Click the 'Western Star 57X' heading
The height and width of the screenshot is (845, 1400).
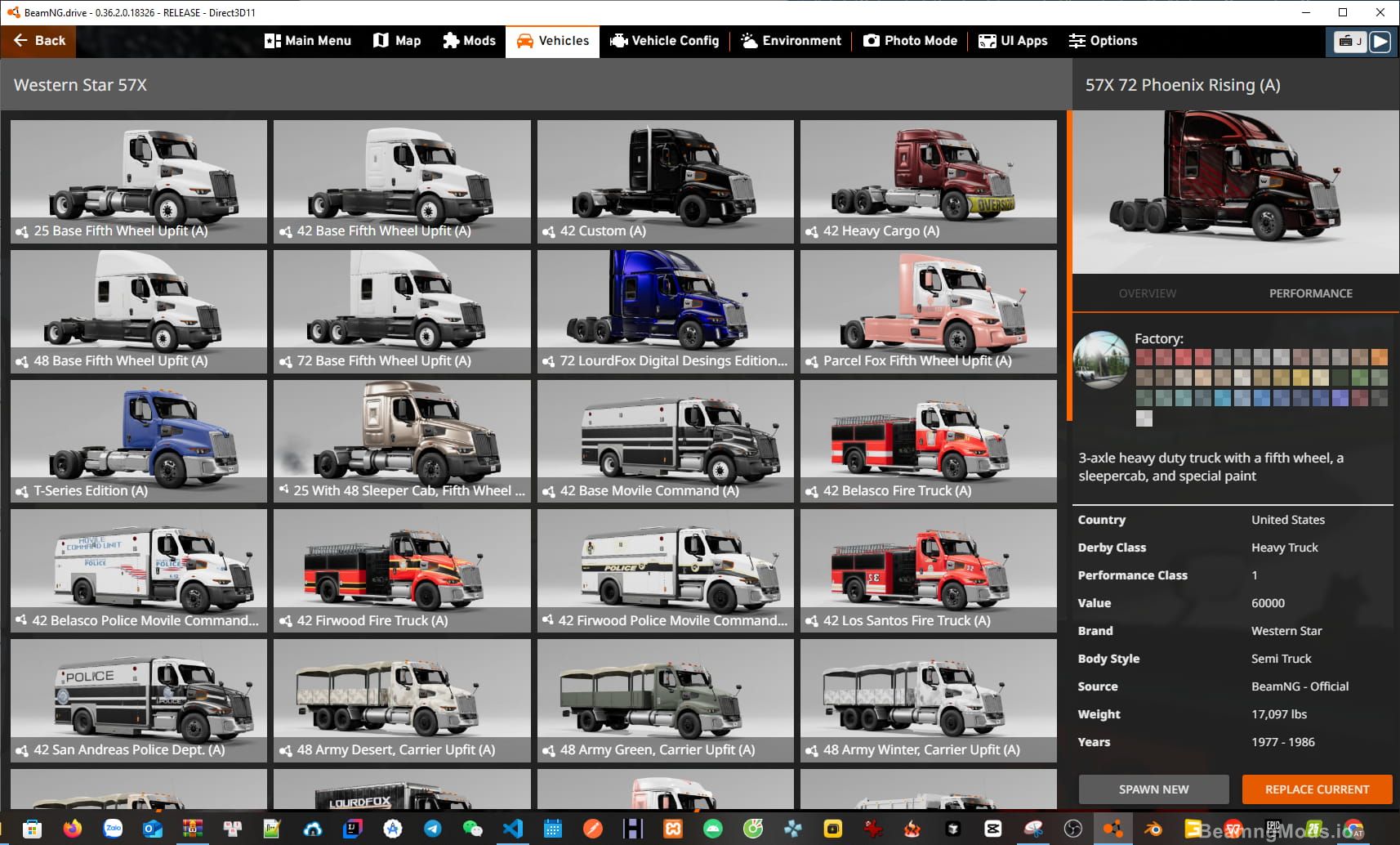point(80,85)
